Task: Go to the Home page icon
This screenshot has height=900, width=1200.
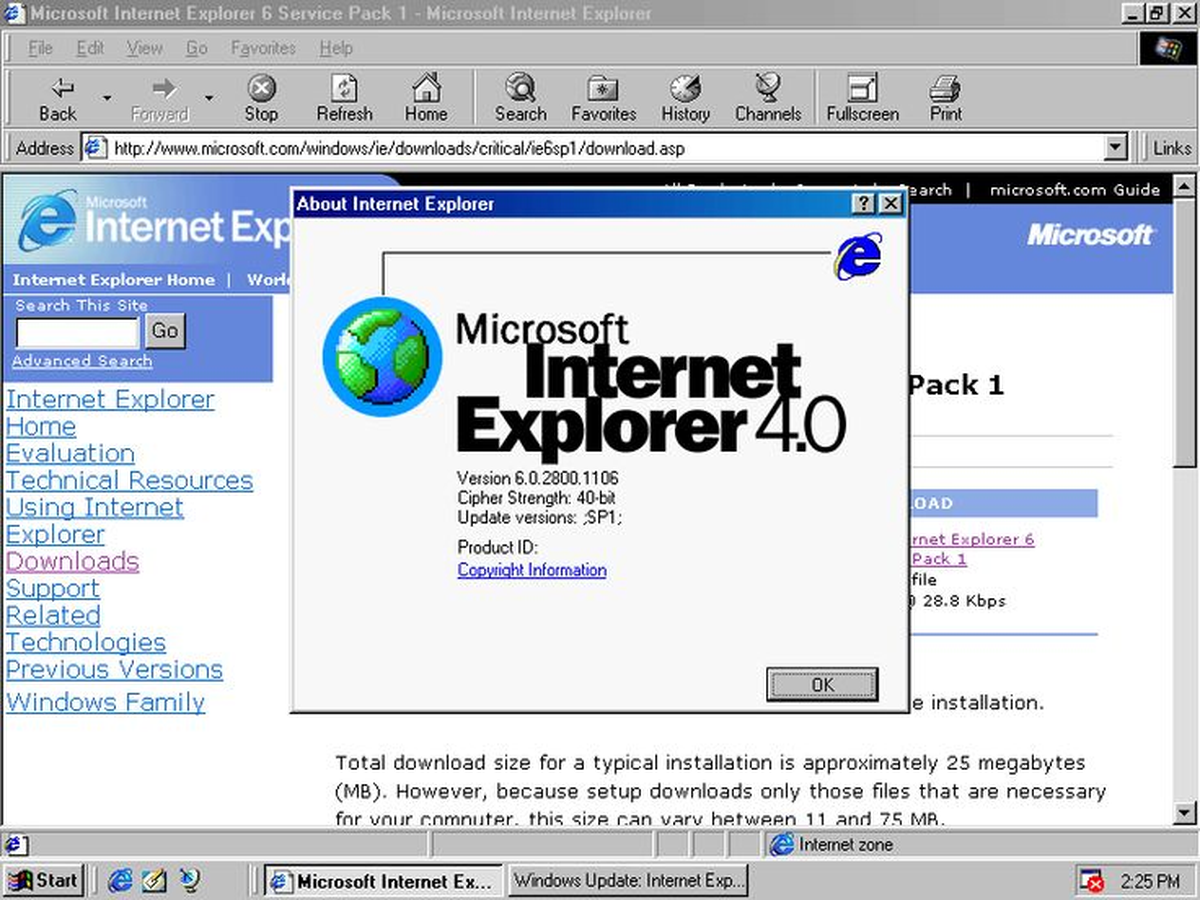Action: [426, 89]
